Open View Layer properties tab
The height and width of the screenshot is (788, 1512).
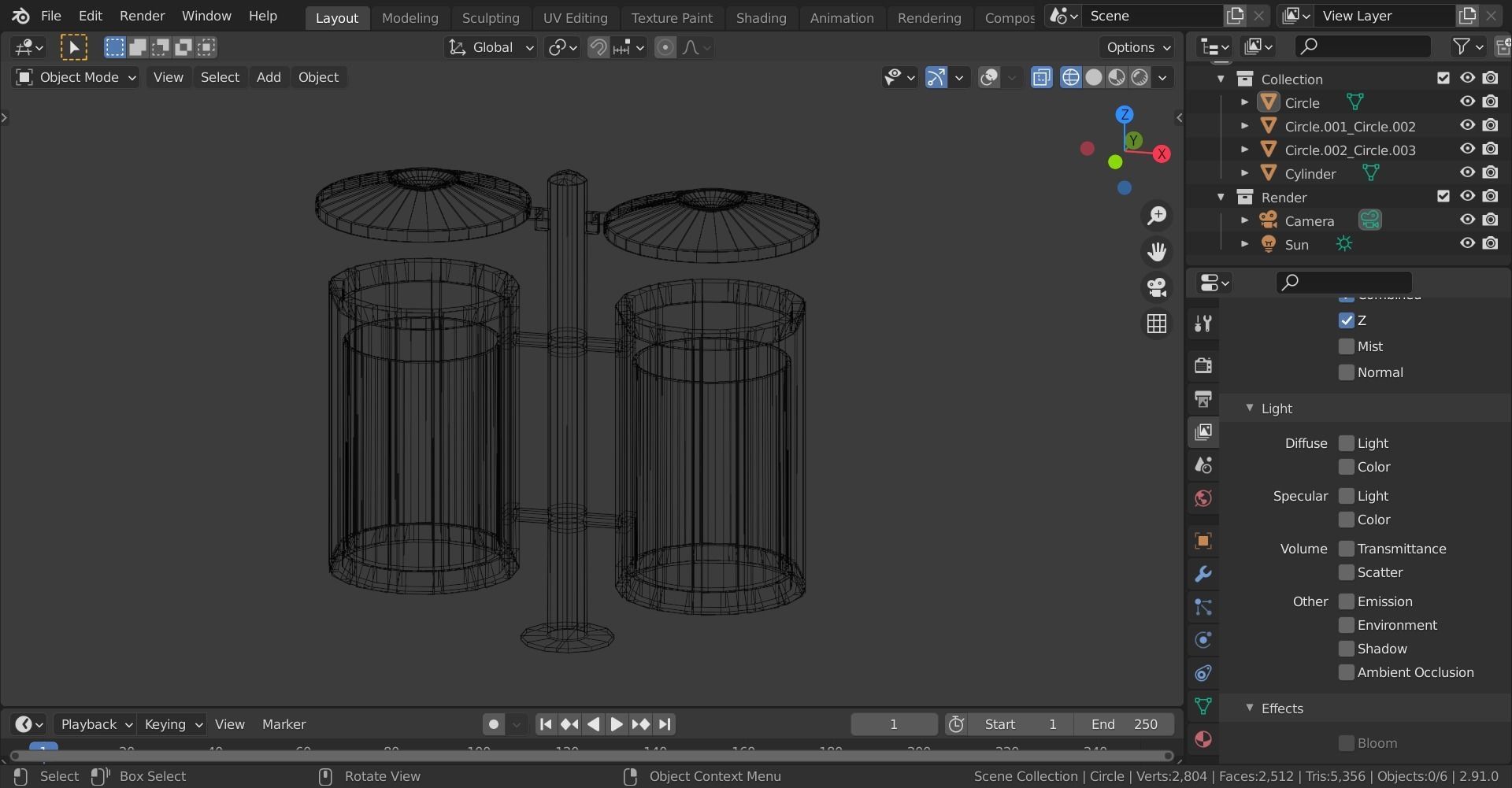pyautogui.click(x=1203, y=431)
